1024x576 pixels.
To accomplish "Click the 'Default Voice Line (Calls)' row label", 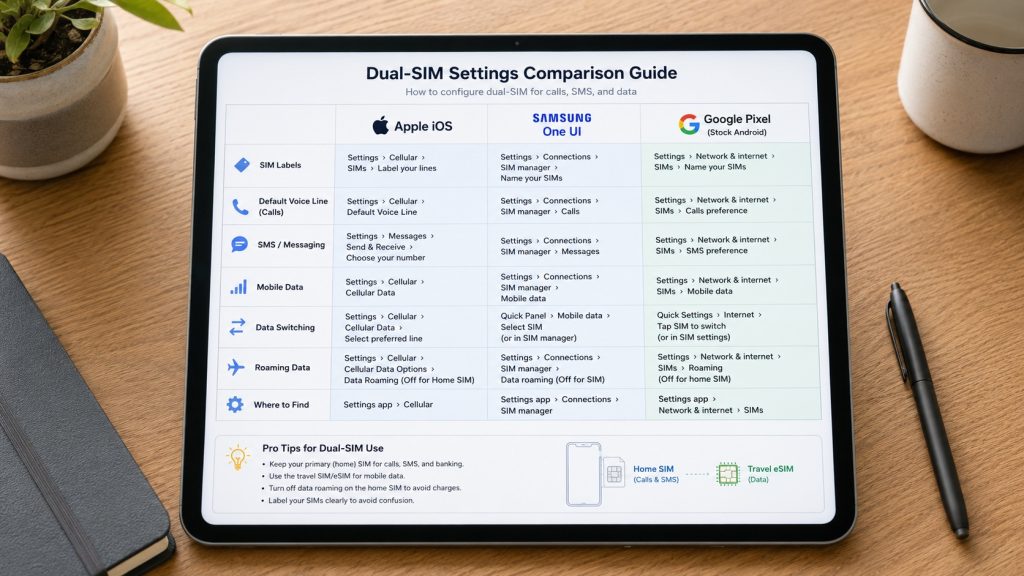I will tap(293, 206).
